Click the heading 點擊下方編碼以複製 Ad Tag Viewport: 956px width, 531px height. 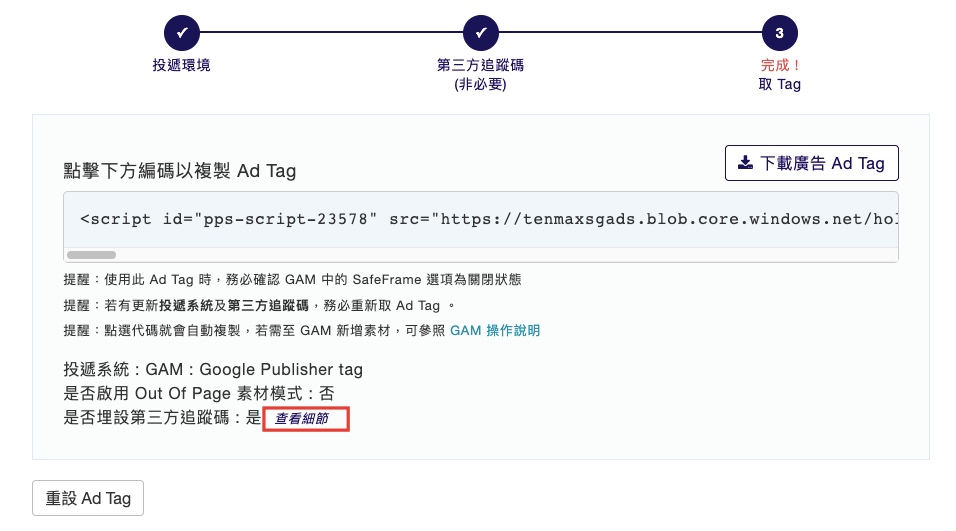pyautogui.click(x=180, y=171)
